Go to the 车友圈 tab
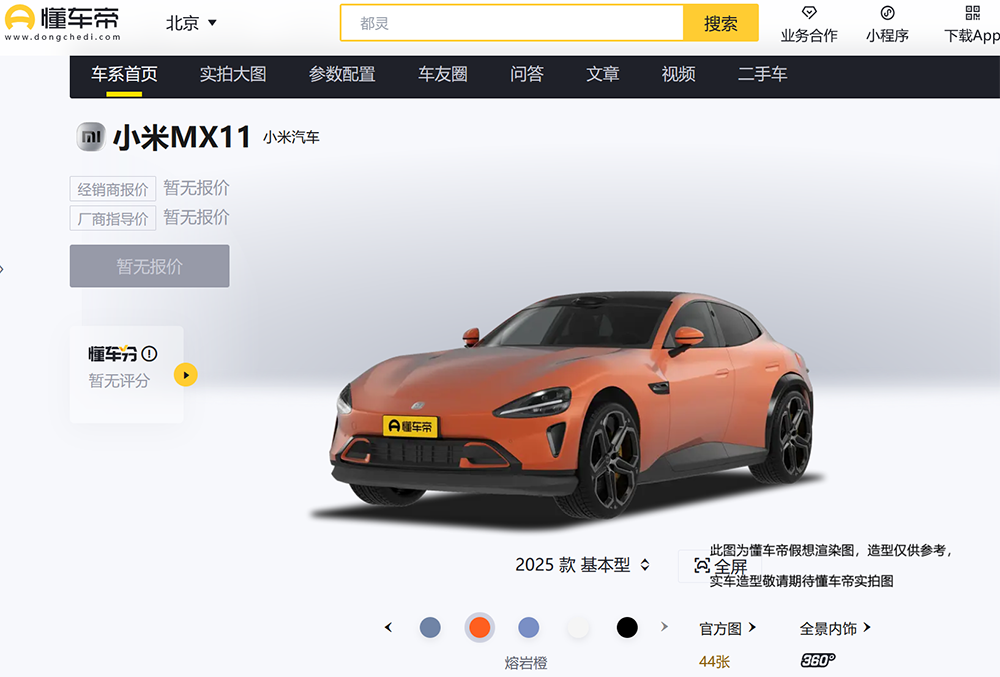 443,74
